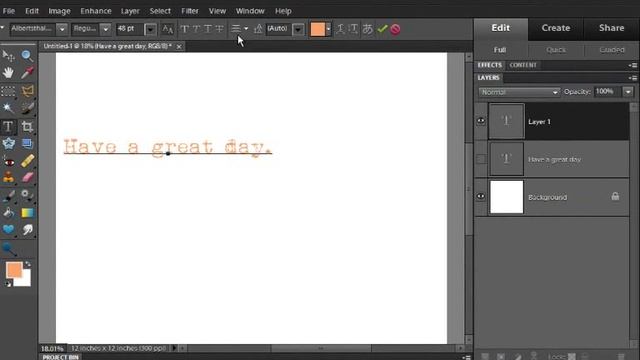This screenshot has height=360, width=640.
Task: Toggle Anti-aliased text option
Action: [x=168, y=29]
